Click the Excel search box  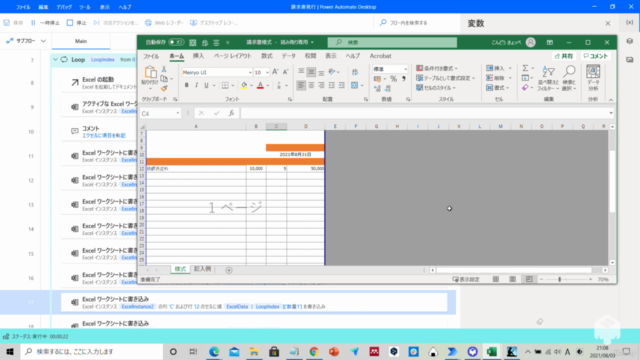(392, 42)
